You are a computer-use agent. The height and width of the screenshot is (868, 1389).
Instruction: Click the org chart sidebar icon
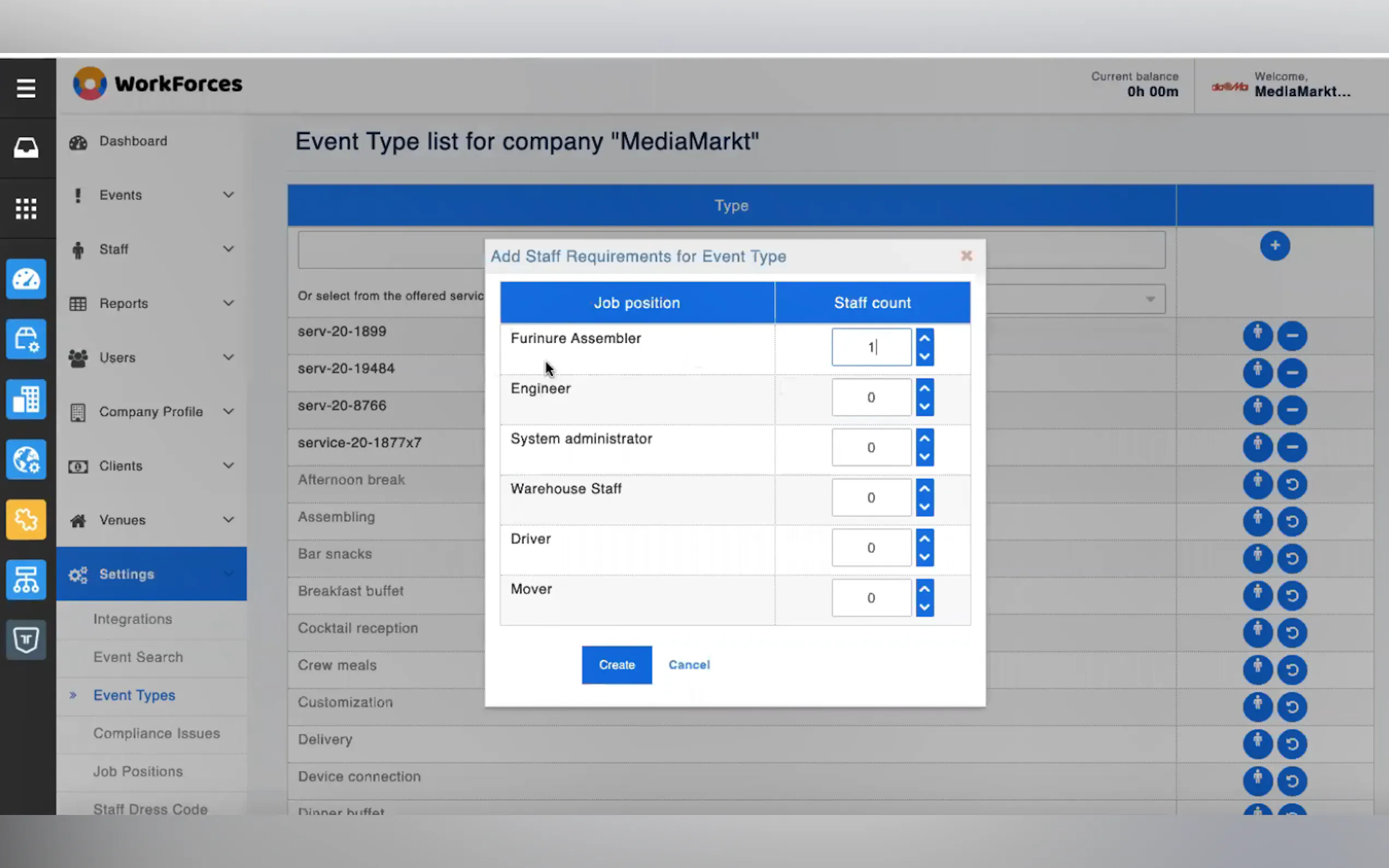(x=26, y=580)
